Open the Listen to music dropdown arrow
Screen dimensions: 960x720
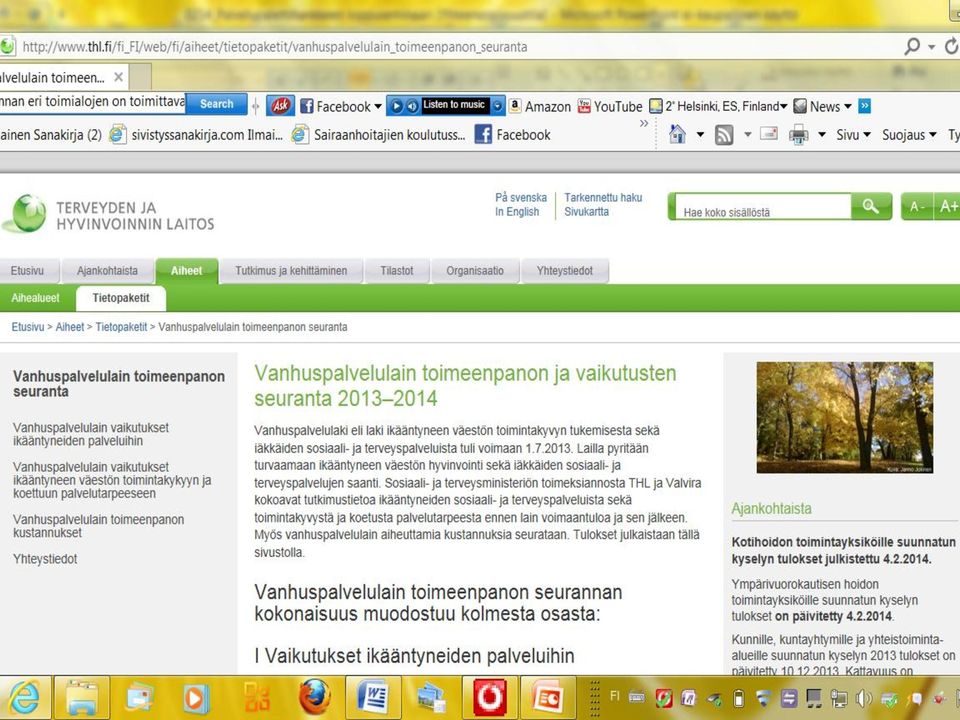pyautogui.click(x=498, y=106)
